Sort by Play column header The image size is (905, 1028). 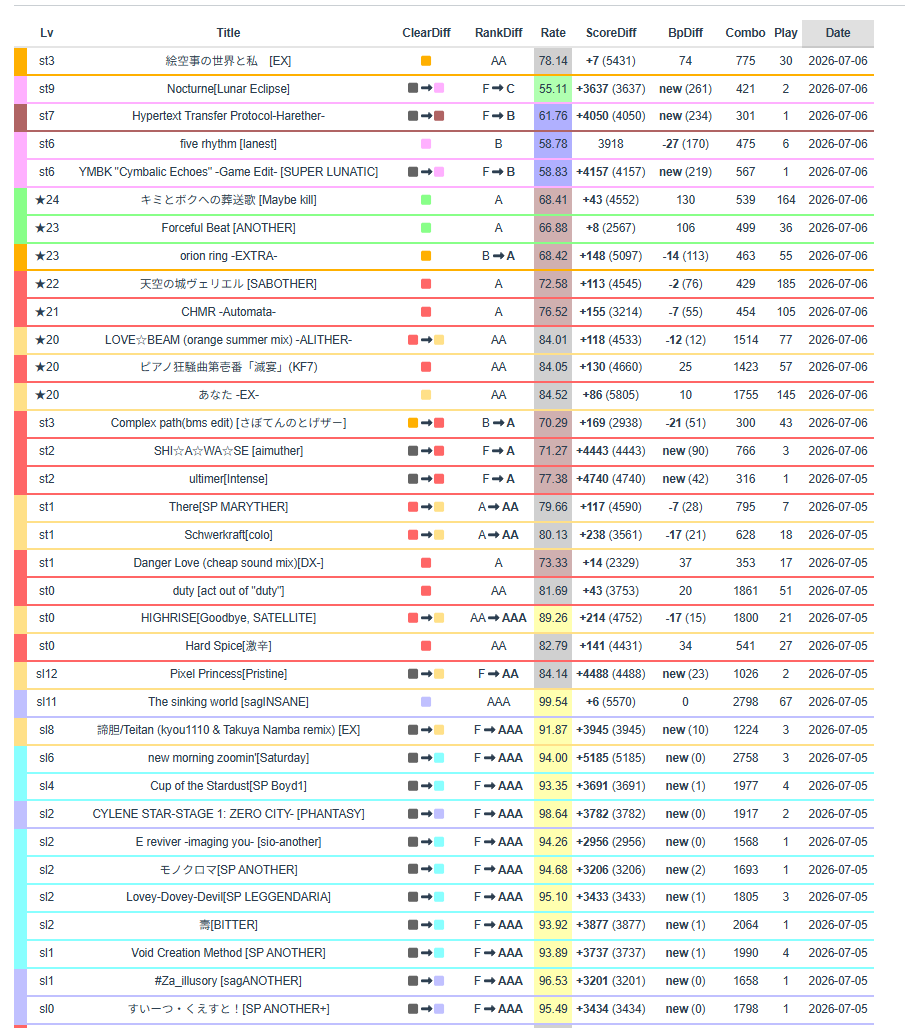click(x=786, y=33)
